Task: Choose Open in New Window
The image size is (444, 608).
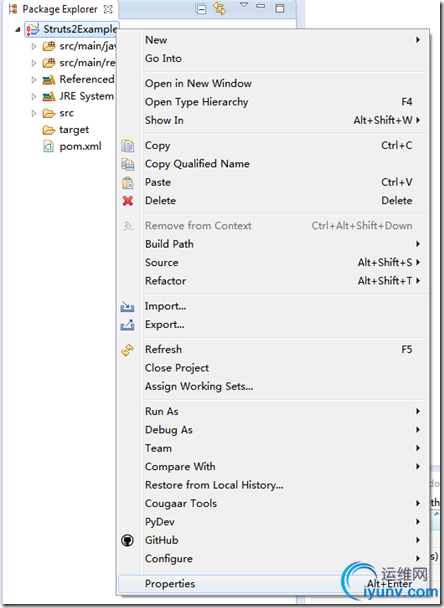Action: point(284,83)
